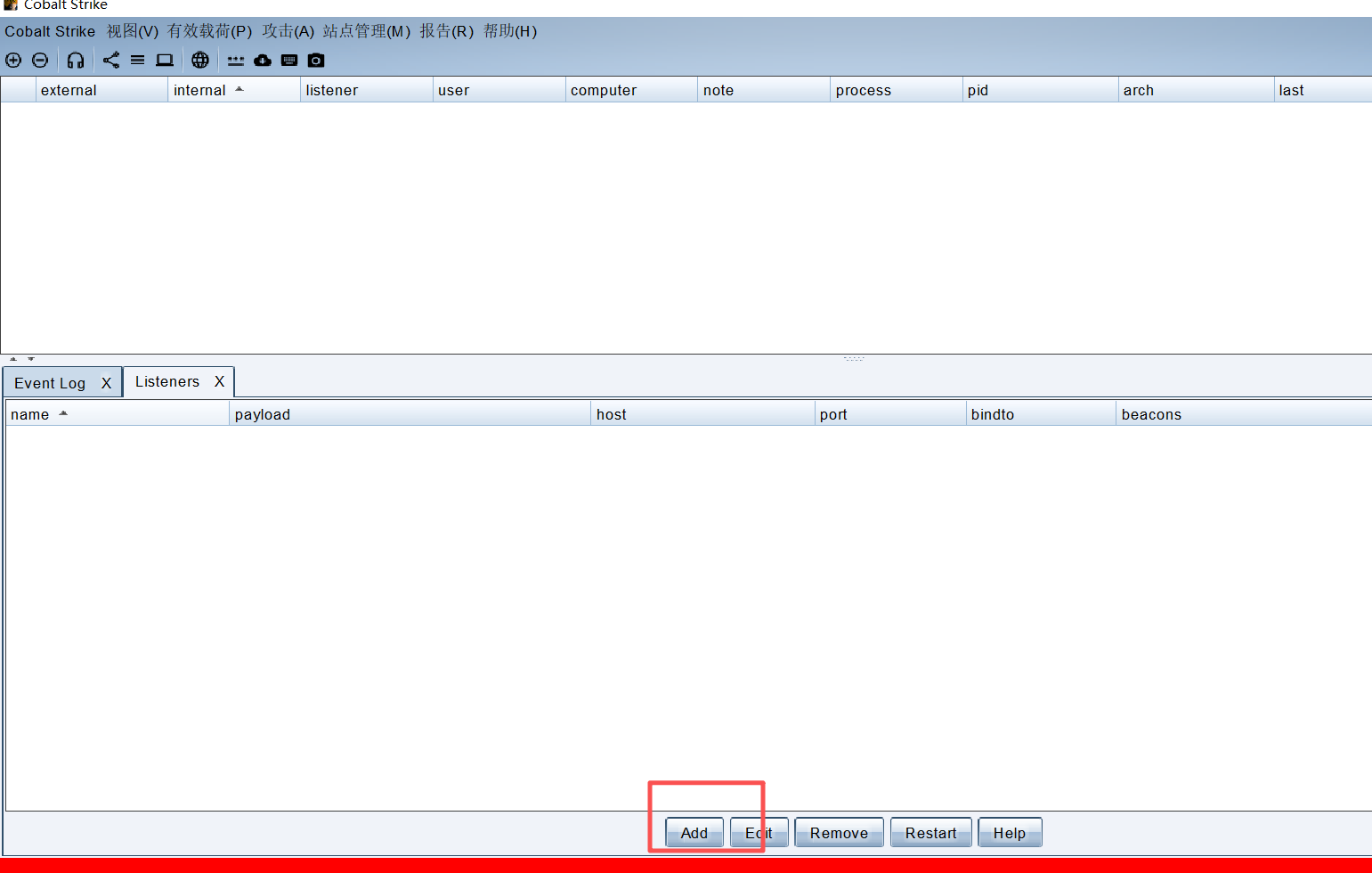Image resolution: width=1372 pixels, height=873 pixels.
Task: Sort sessions by note column
Action: coord(764,90)
